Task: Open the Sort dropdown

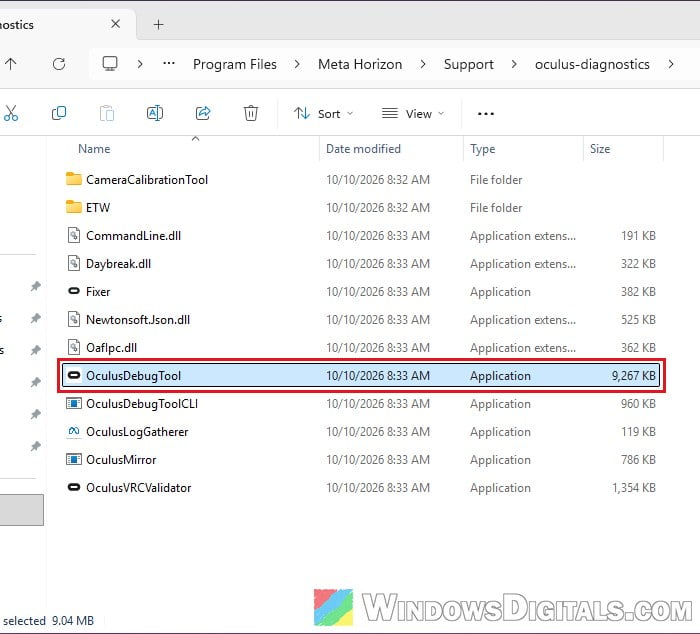Action: tap(324, 114)
